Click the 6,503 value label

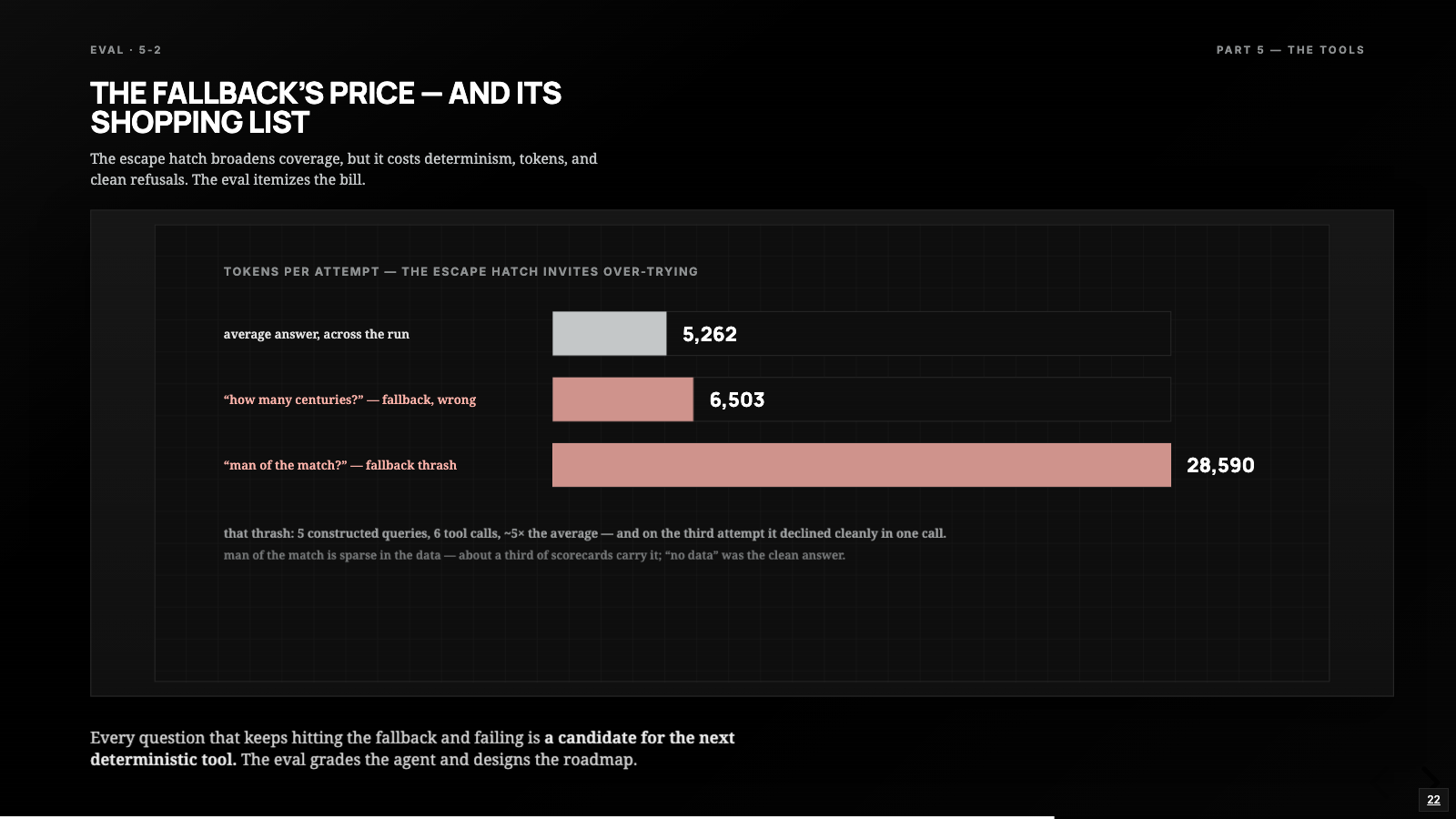[x=737, y=399]
